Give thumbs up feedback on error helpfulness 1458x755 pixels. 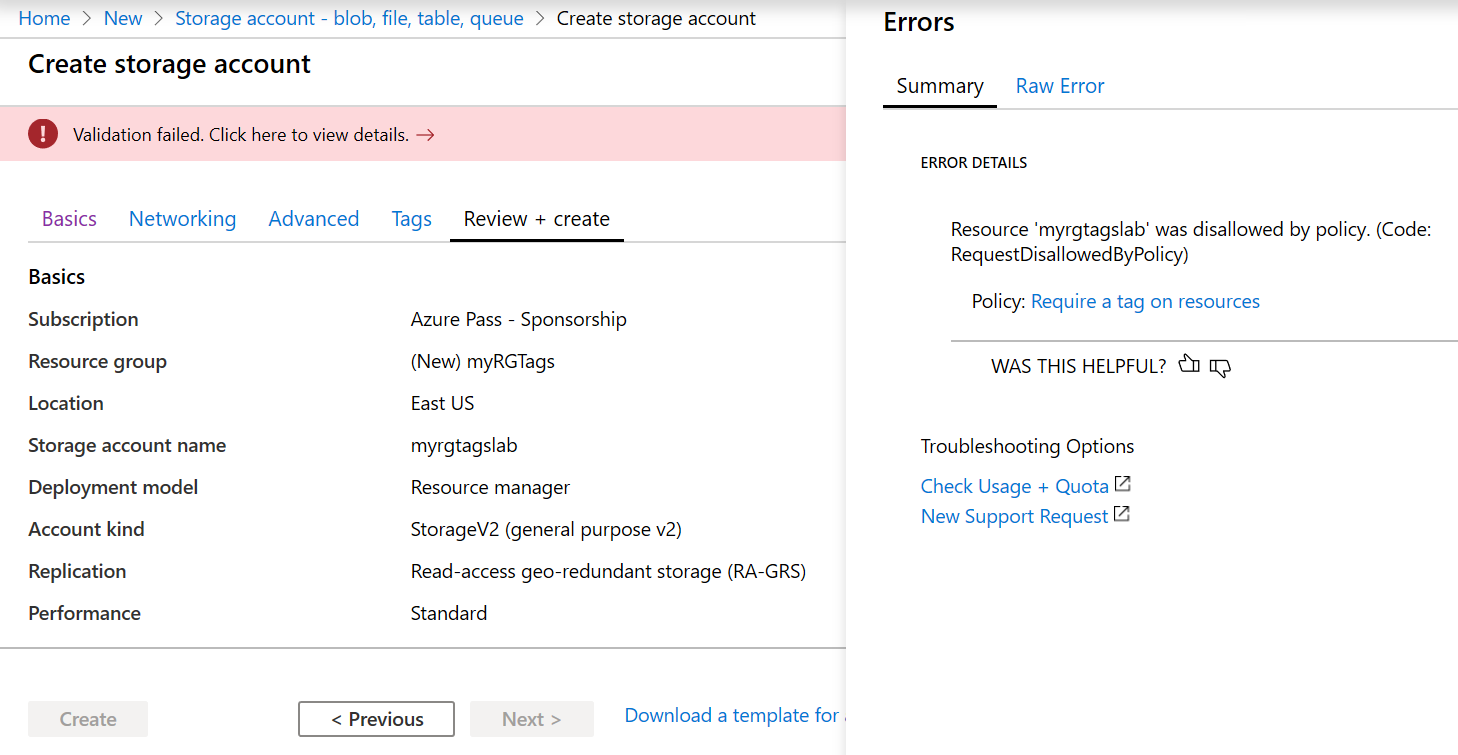click(x=1189, y=366)
